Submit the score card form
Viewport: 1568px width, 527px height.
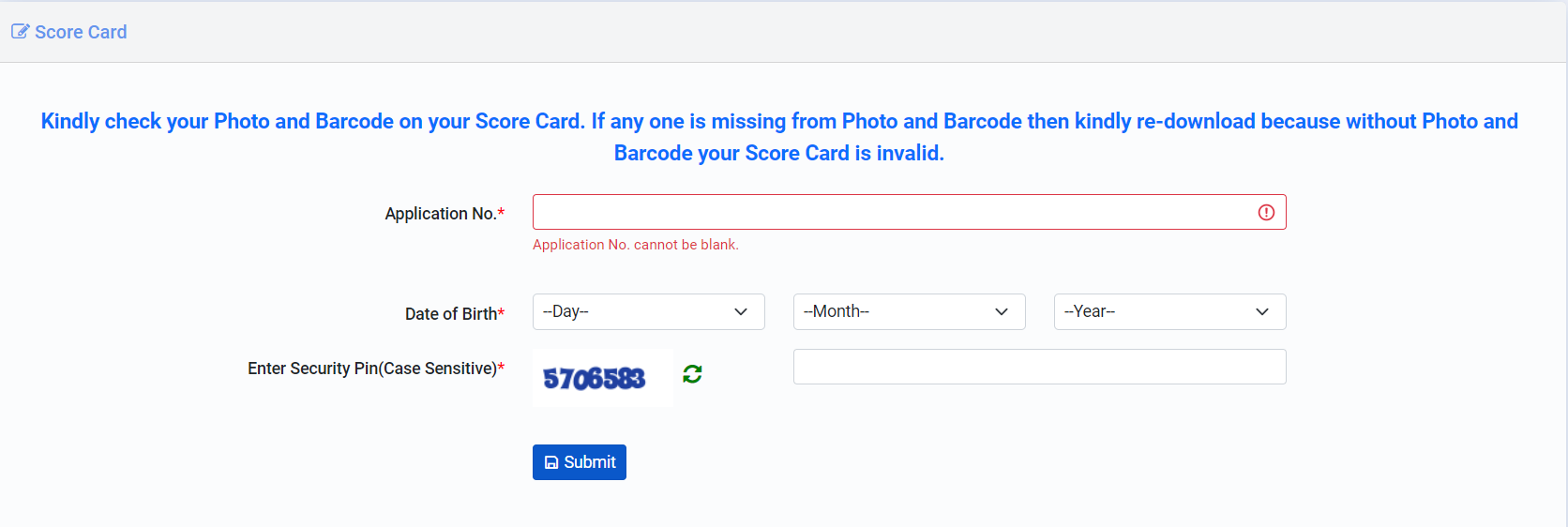tap(580, 462)
